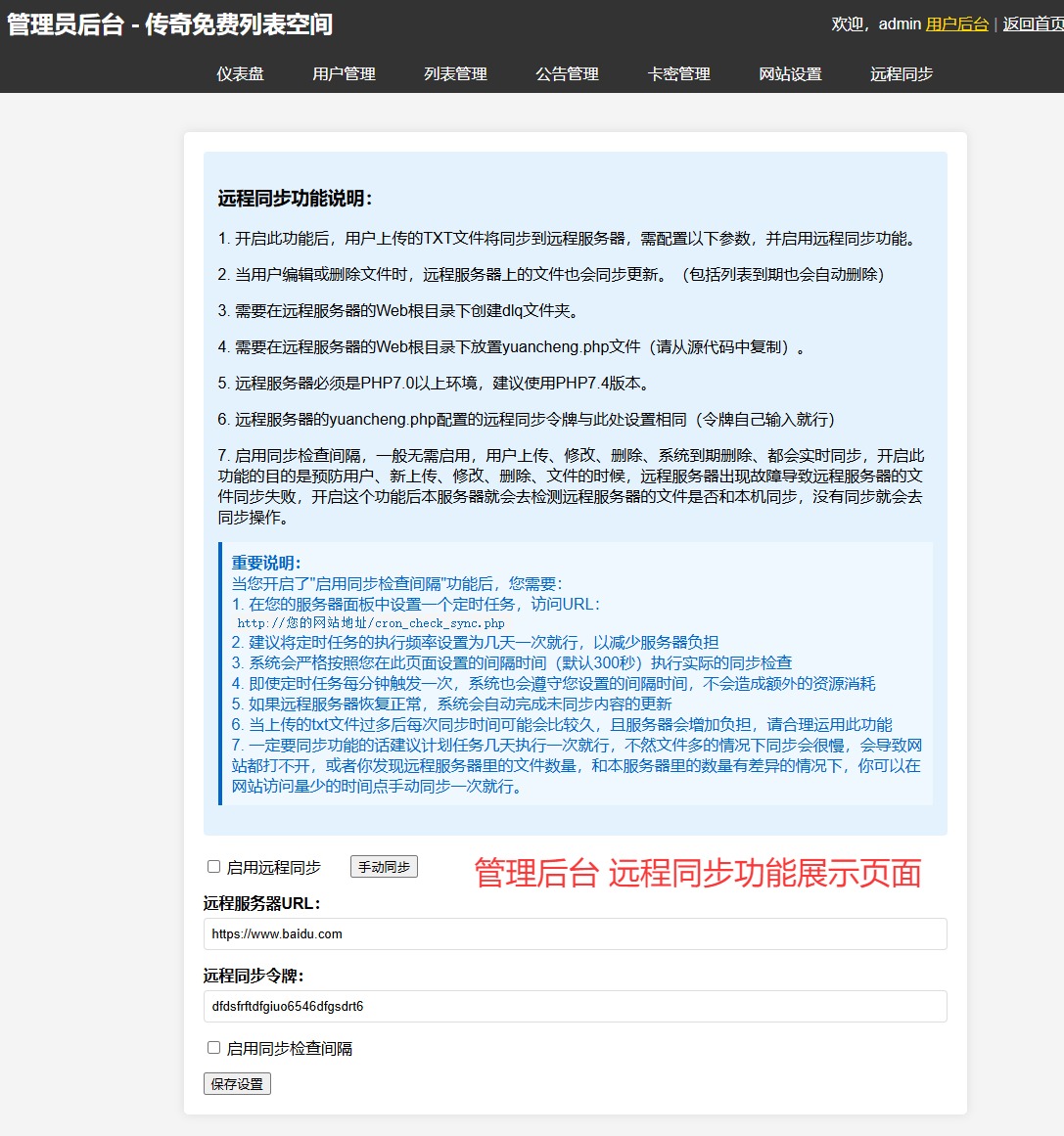Click instruction 2 about 编辑或删除文件
Image resolution: width=1064 pixels, height=1136 pixels.
pyautogui.click(x=551, y=275)
